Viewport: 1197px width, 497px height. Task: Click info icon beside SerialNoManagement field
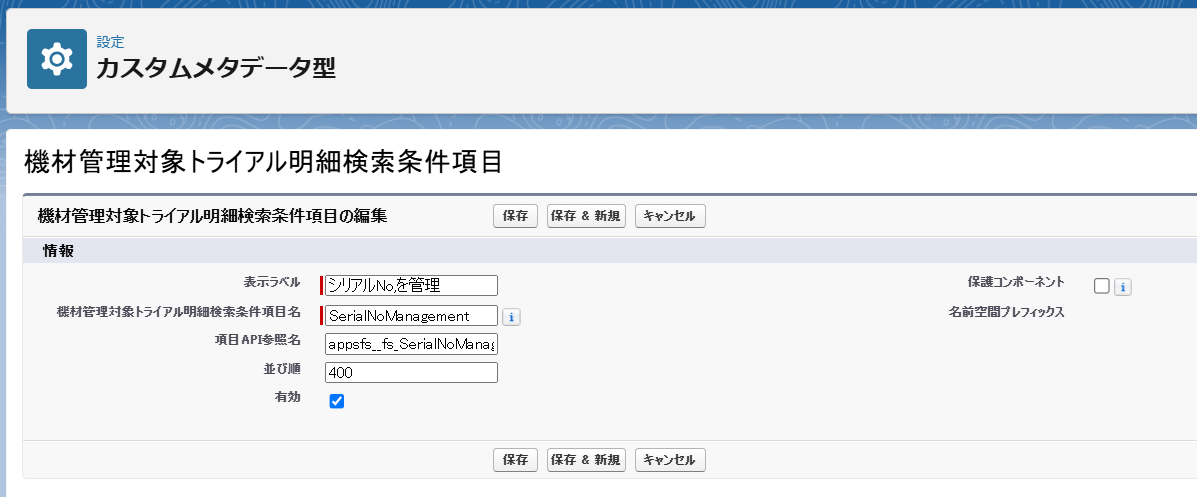click(511, 317)
